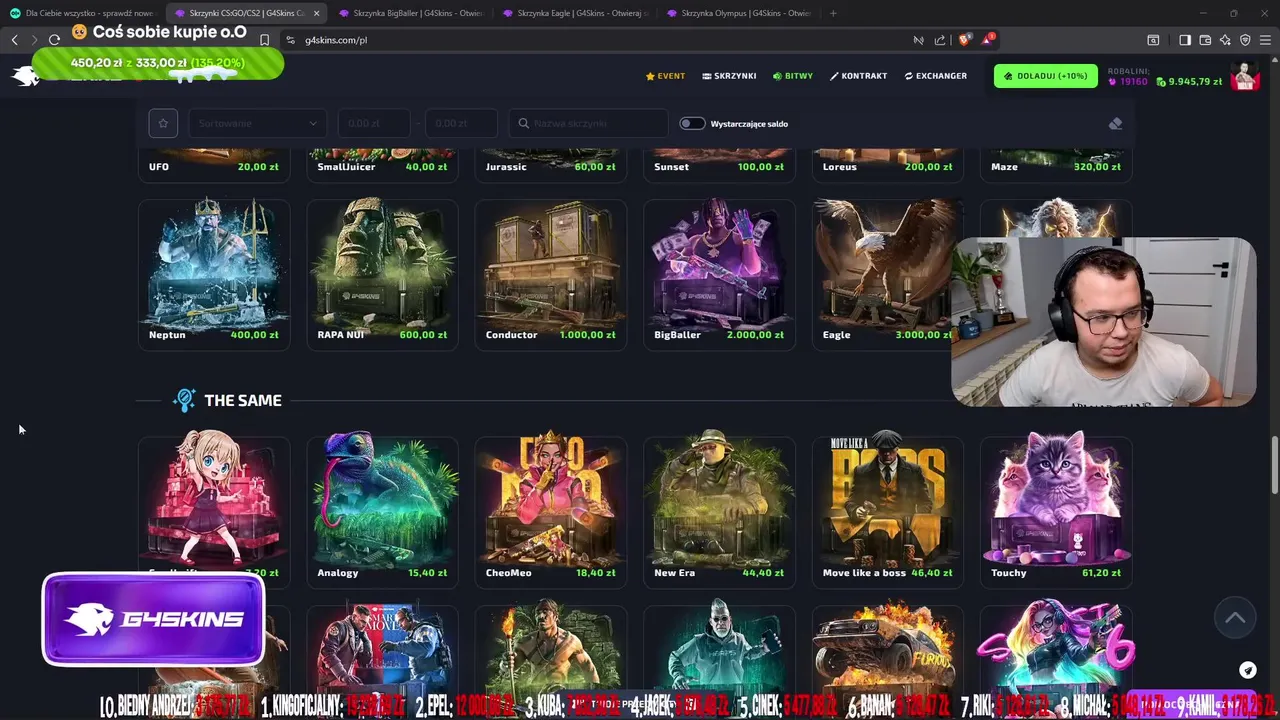Open the New Era case
The width and height of the screenshot is (1280, 720).
point(719,511)
